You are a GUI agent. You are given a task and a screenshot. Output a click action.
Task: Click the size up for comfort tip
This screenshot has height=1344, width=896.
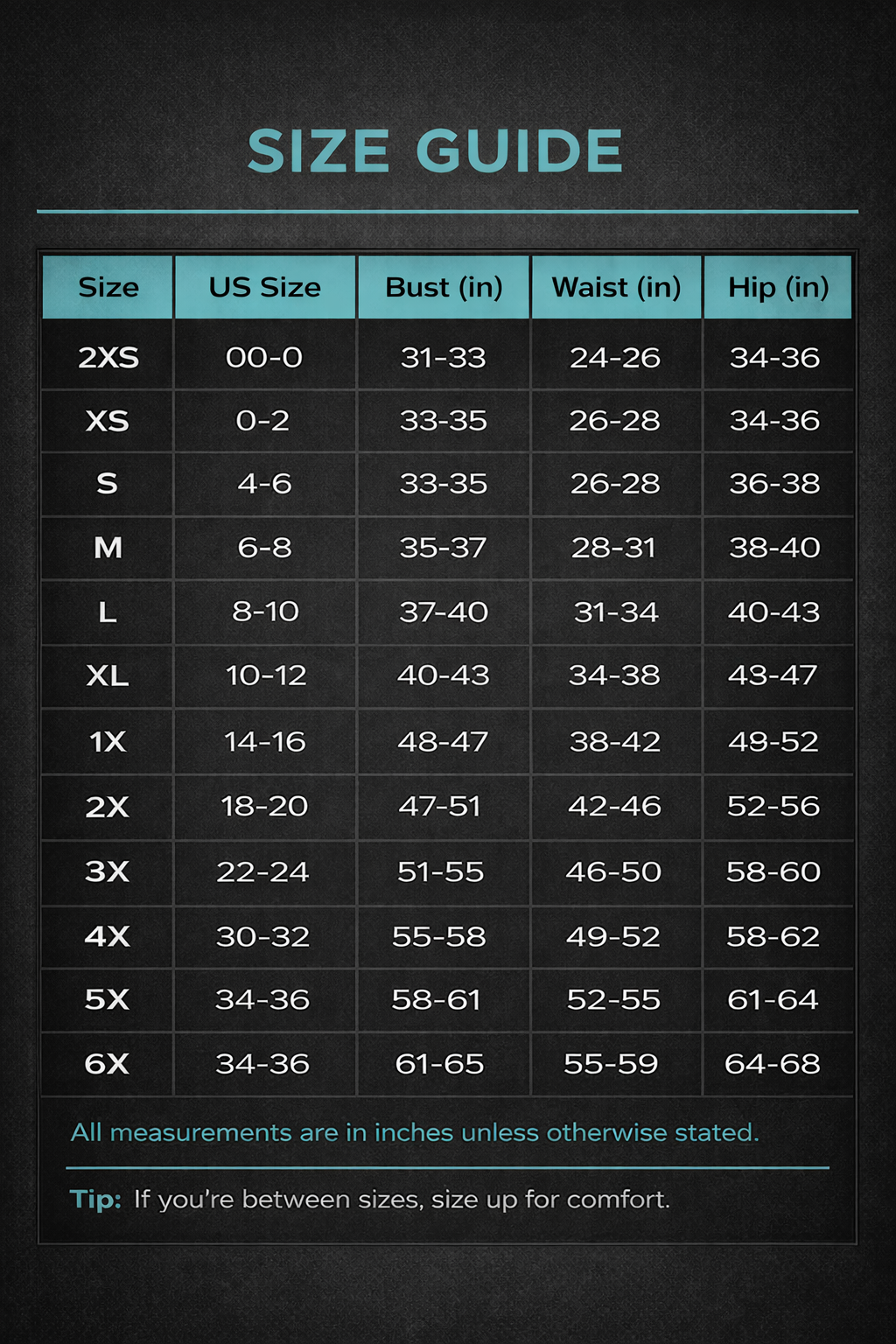[x=370, y=1199]
